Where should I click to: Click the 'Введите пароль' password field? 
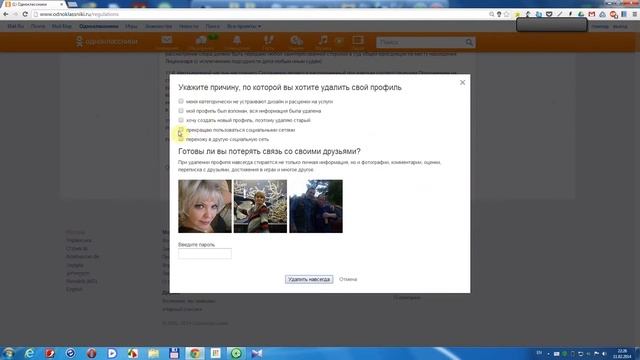(x=205, y=253)
